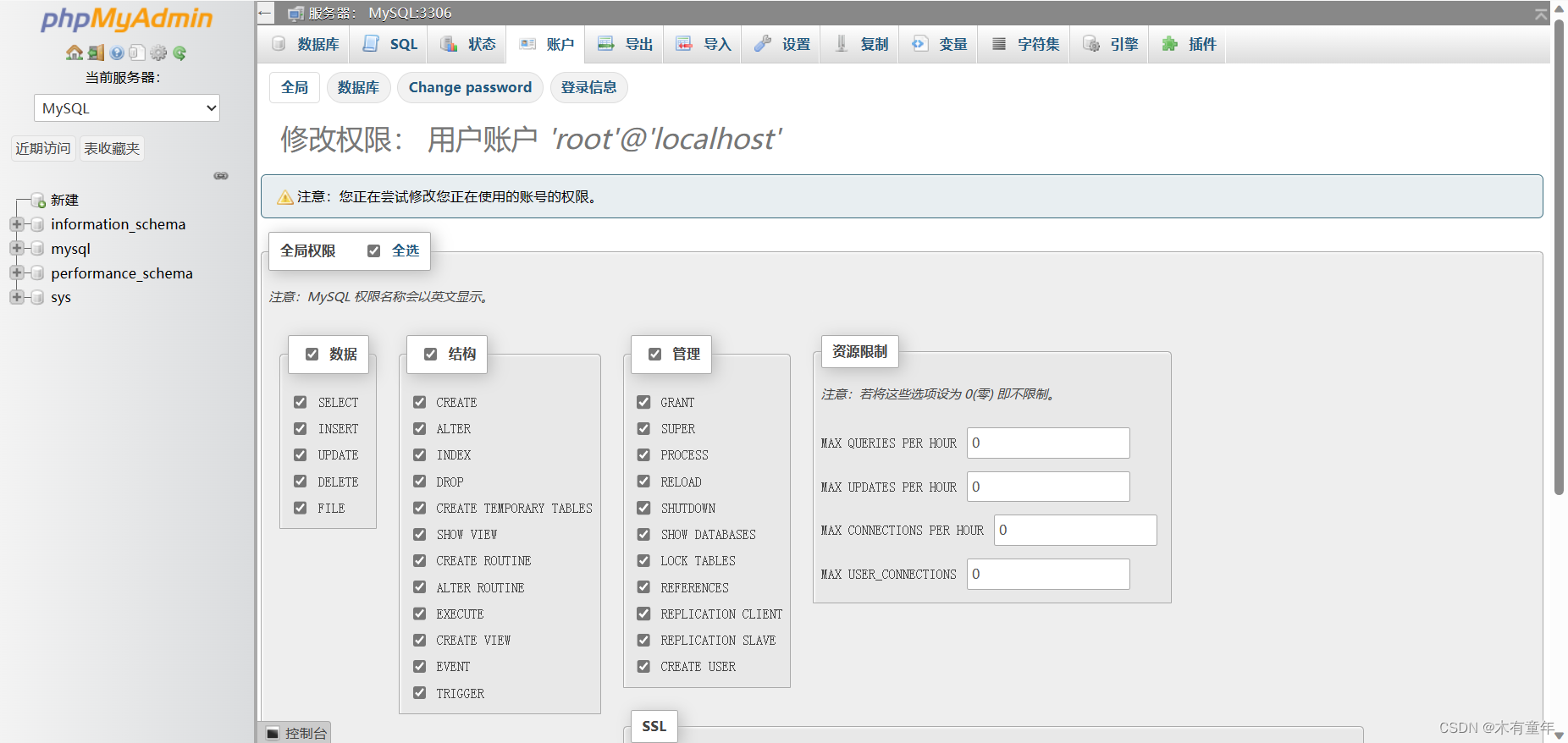Open the 变量 variables tab
This screenshot has height=743, width=1568.
939,44
